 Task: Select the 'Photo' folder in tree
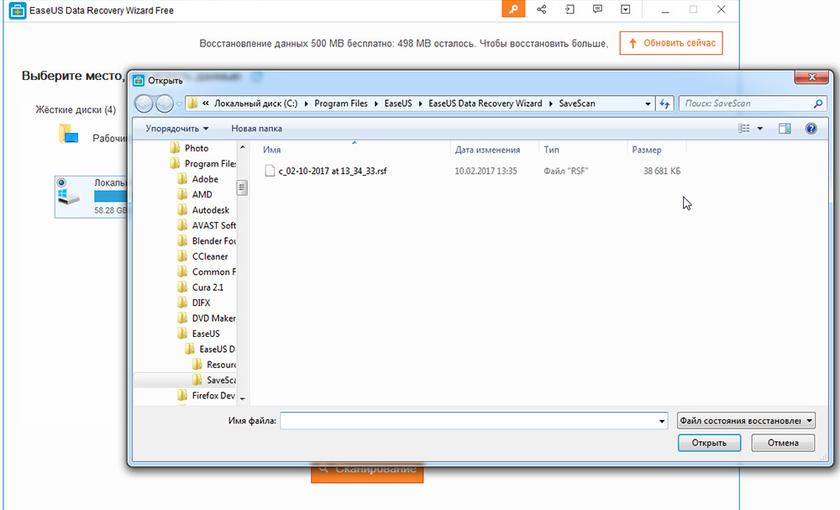pyautogui.click(x=196, y=148)
